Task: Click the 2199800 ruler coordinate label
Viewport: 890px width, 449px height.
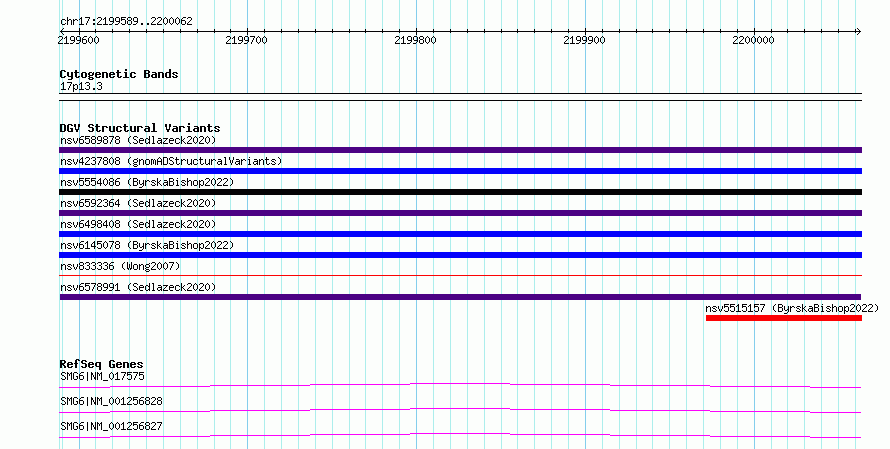Action: (x=415, y=40)
